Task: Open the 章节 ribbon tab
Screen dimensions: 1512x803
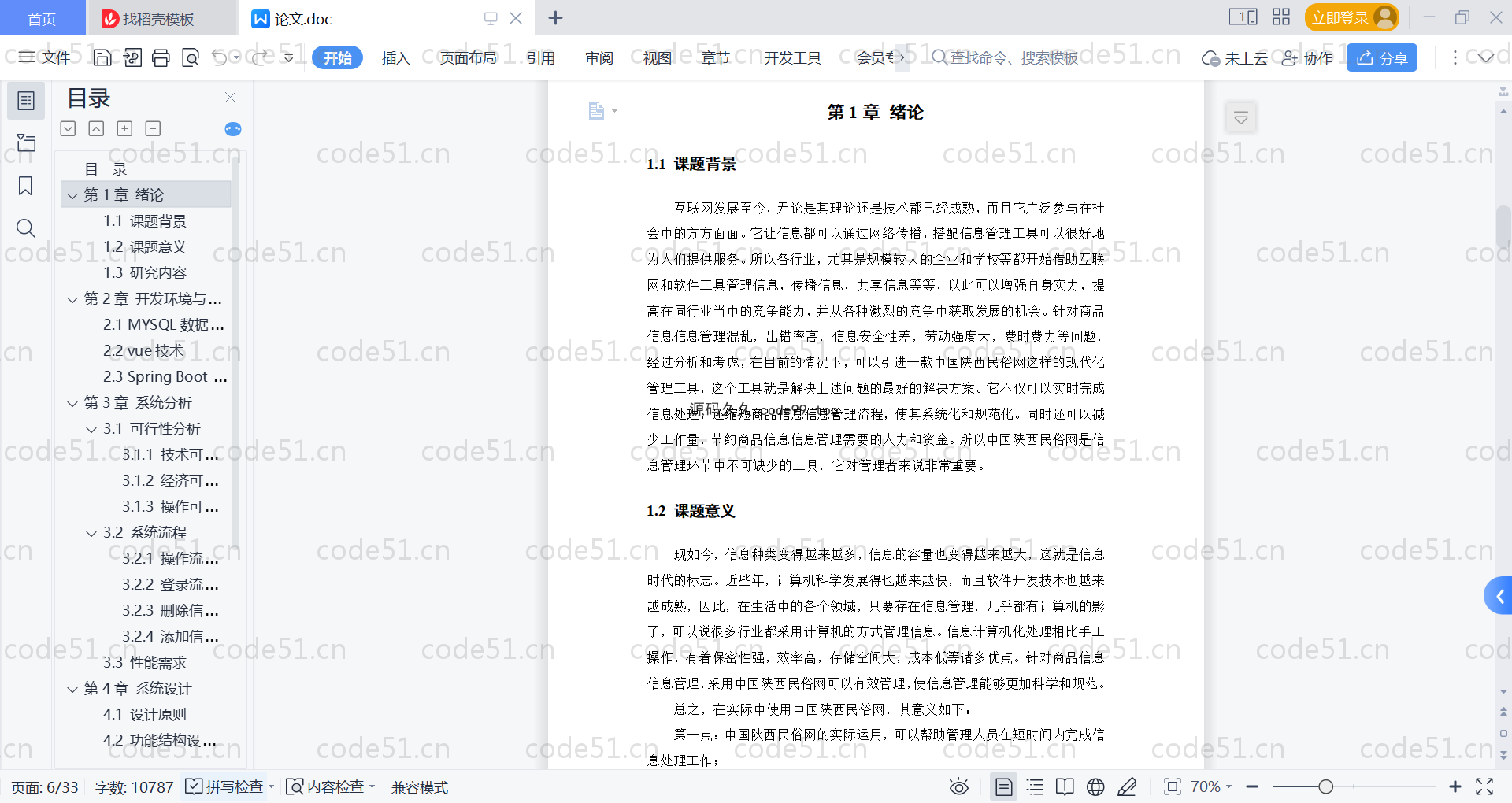Action: click(716, 57)
